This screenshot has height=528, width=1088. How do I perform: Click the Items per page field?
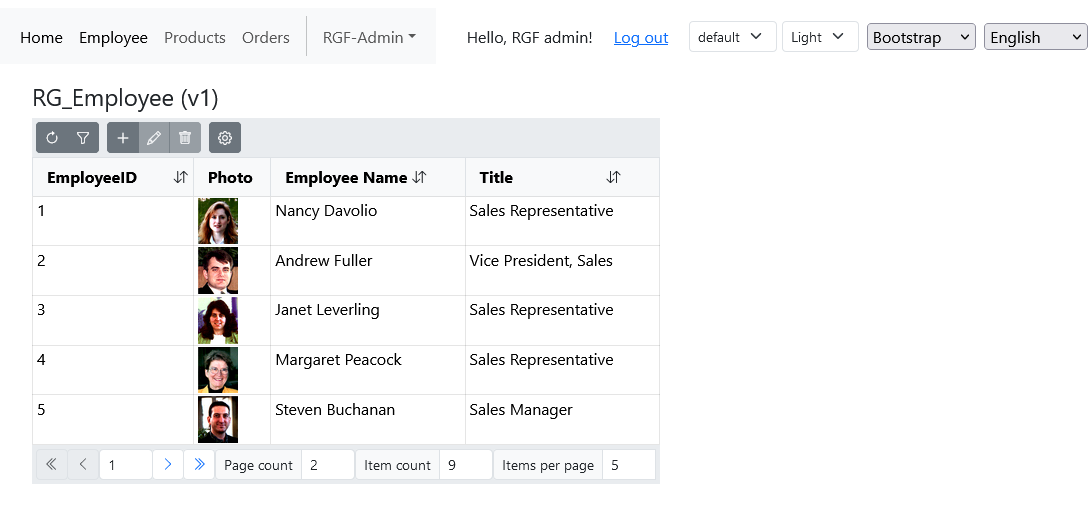pos(628,465)
